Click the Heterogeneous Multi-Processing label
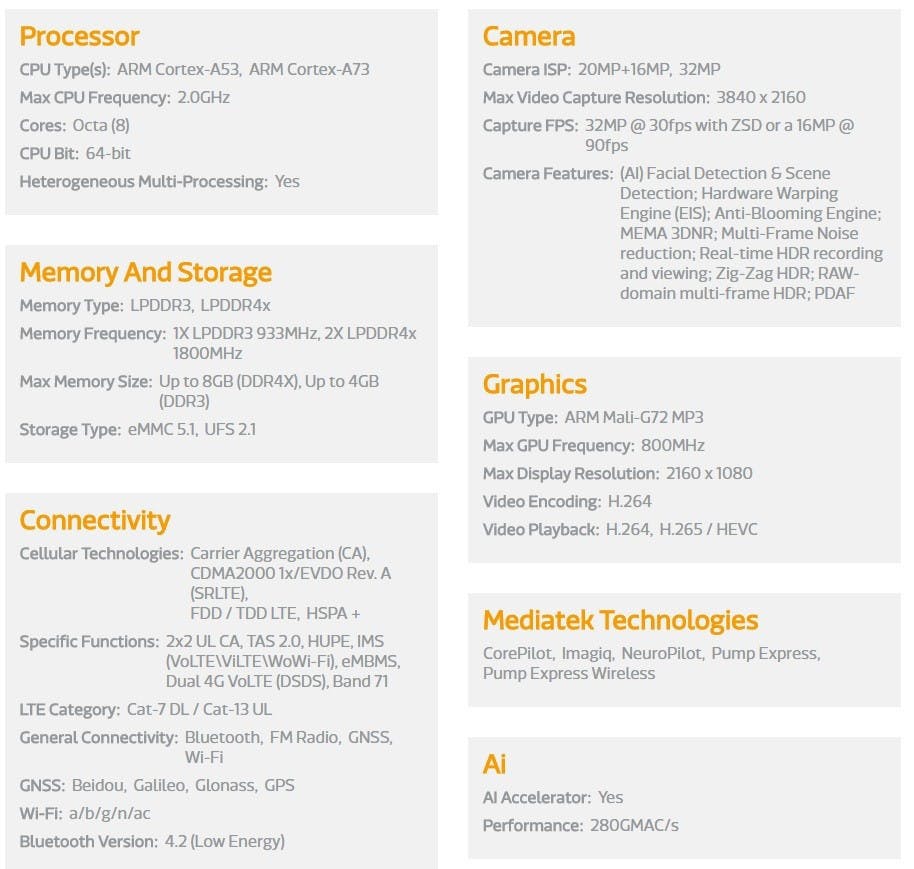The width and height of the screenshot is (914, 869). point(143,182)
